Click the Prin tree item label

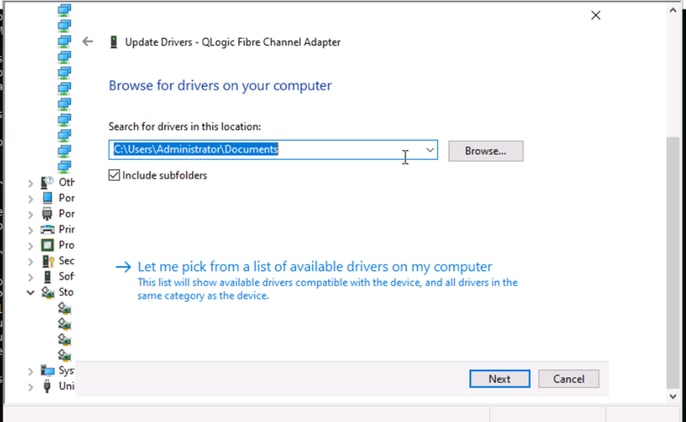[x=66, y=229]
